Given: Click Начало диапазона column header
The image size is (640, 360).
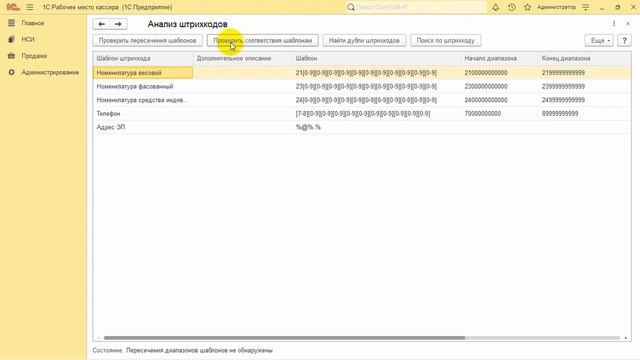Looking at the screenshot, I should pyautogui.click(x=500, y=58).
